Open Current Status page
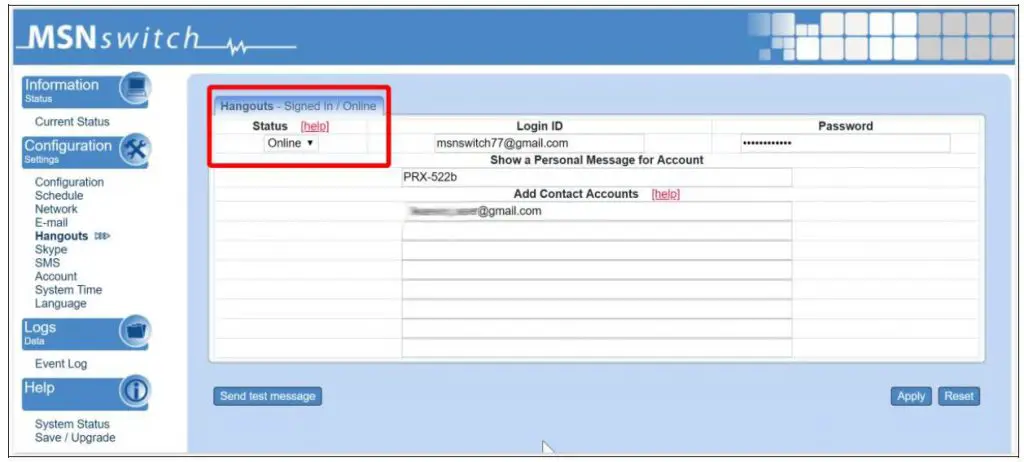Screen dimensions: 1024x462 pos(72,122)
